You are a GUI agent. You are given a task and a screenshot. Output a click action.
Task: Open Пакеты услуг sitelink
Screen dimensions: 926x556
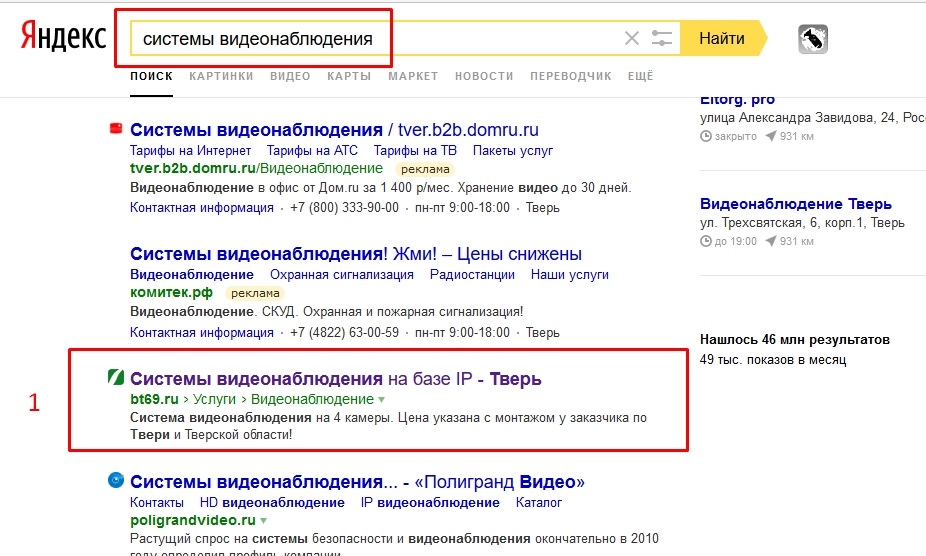(513, 151)
